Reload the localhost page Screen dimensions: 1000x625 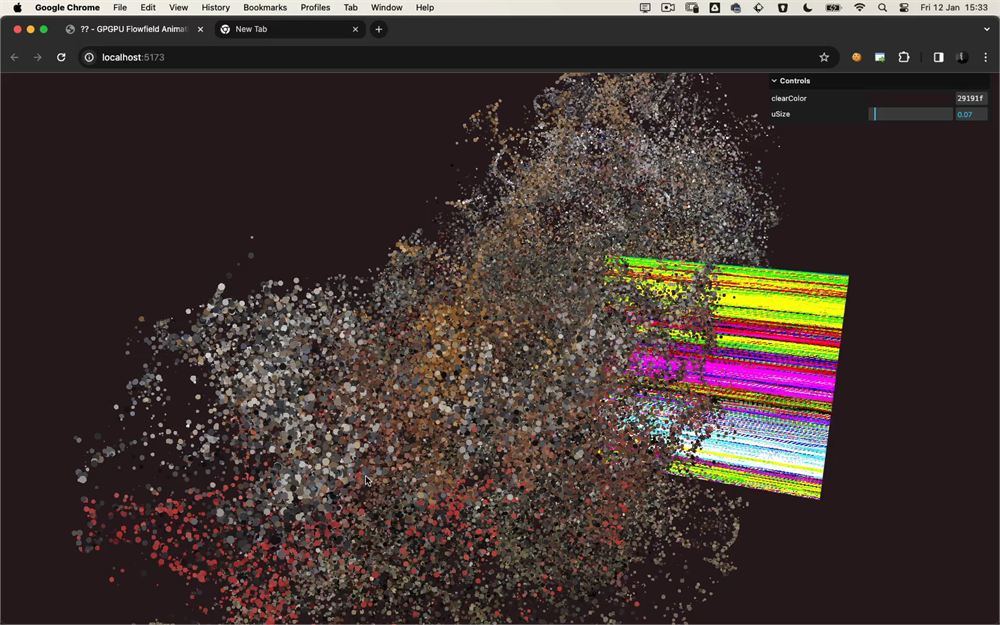[x=61, y=57]
